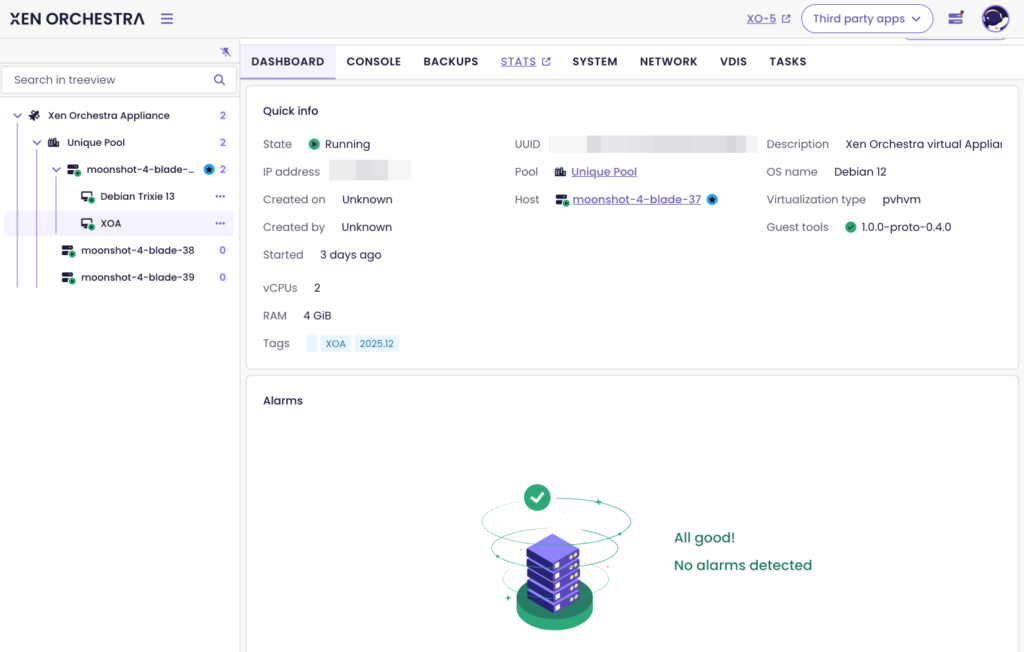Viewport: 1024px width, 652px height.
Task: Click the sidebar pin icon
Action: [x=225, y=52]
